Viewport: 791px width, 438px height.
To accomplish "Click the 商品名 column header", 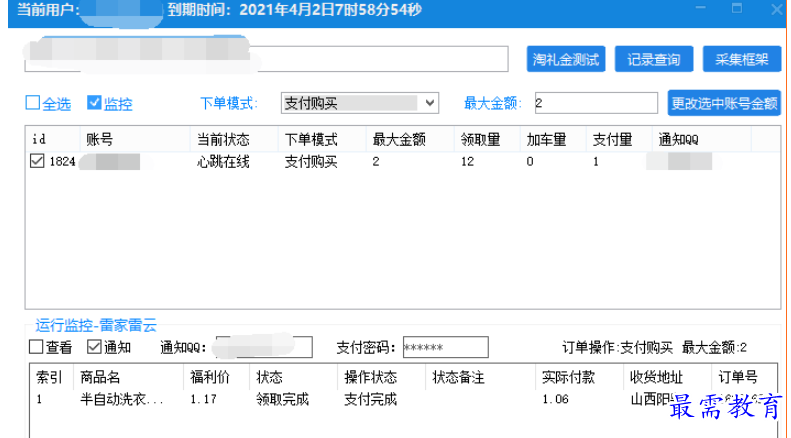I will tap(128, 377).
